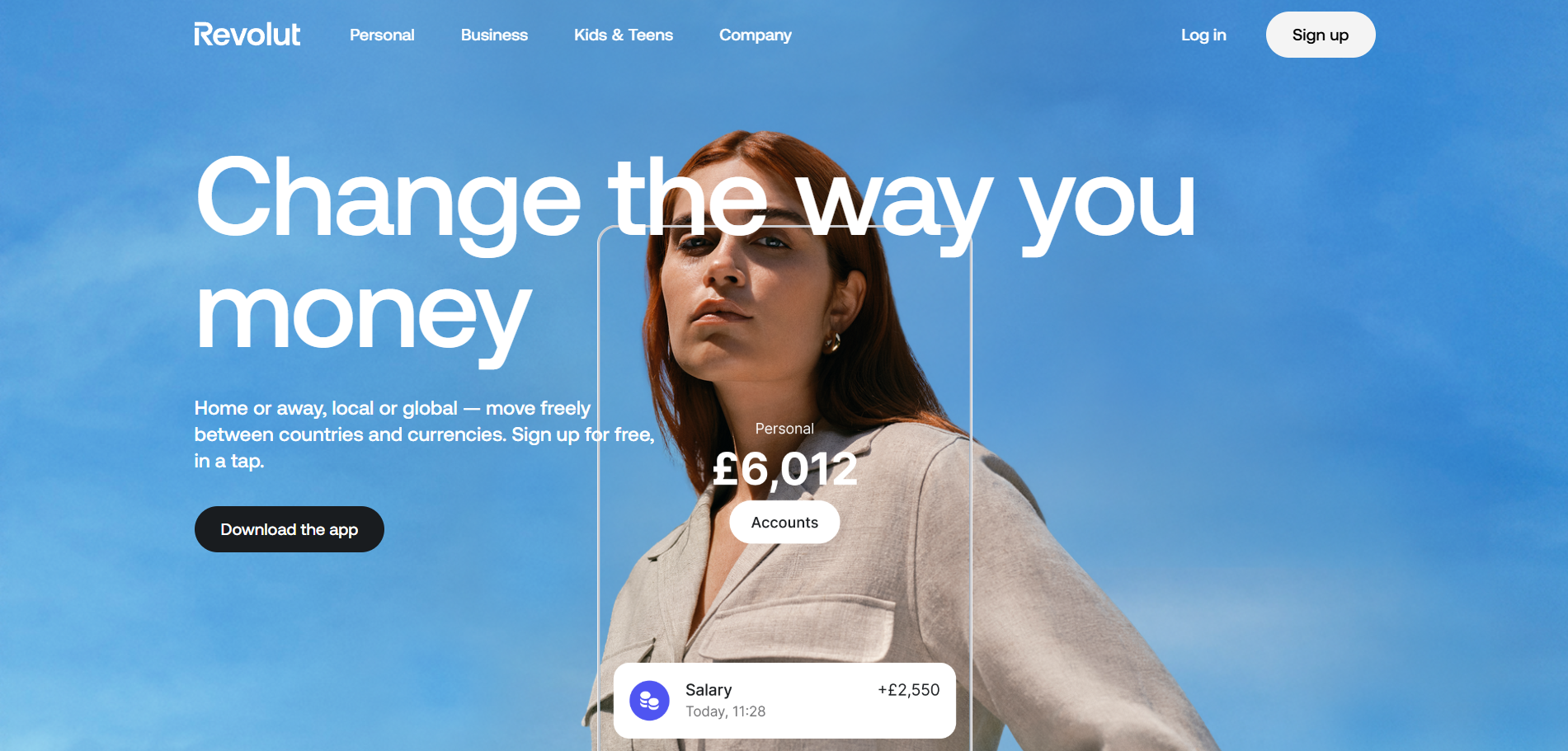Image resolution: width=1568 pixels, height=751 pixels.
Task: Click the Log in link
Action: [x=1203, y=35]
